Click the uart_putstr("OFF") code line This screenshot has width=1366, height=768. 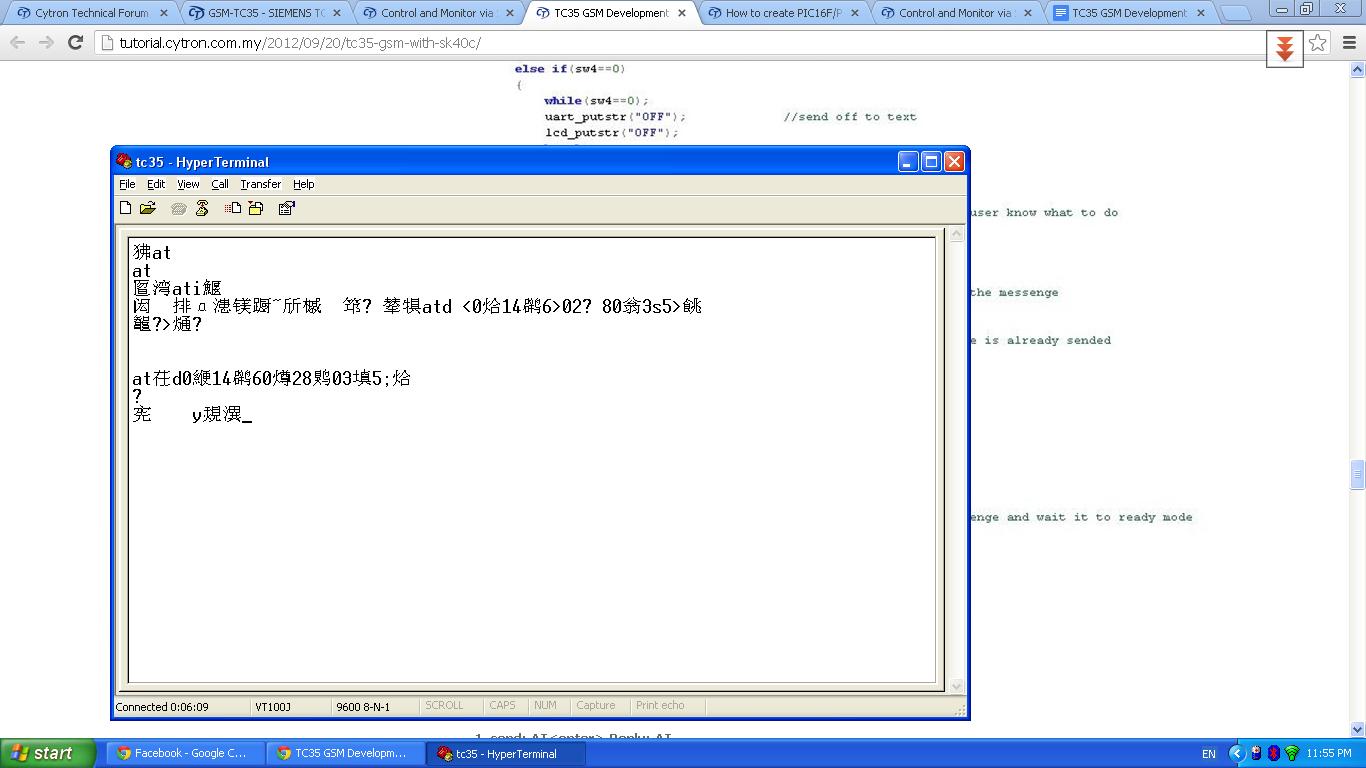pos(615,116)
